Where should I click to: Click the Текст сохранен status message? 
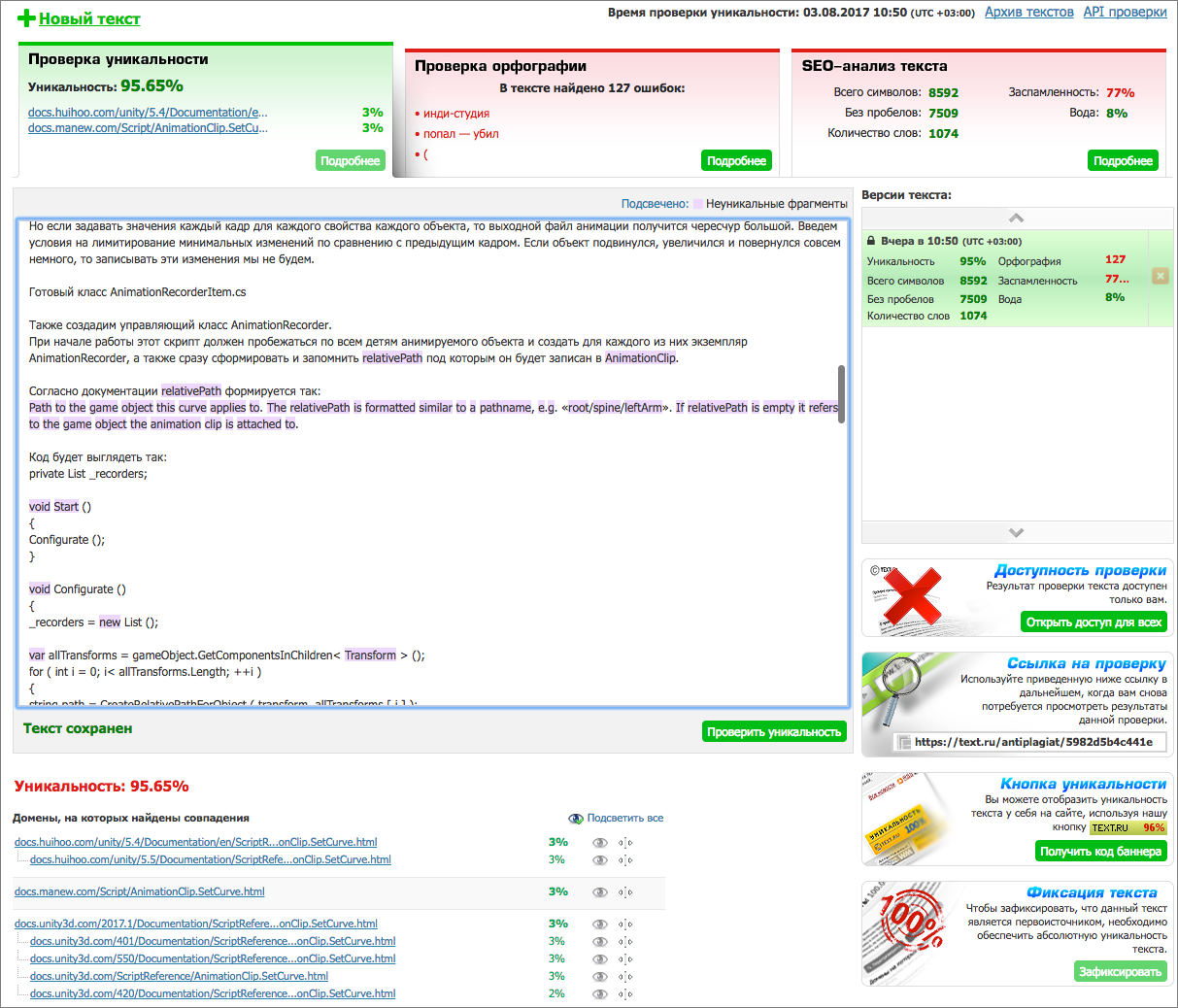[78, 728]
